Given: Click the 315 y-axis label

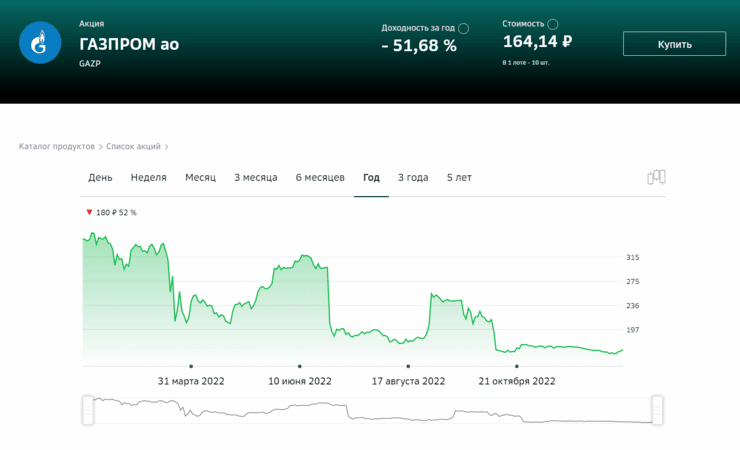Looking at the screenshot, I should [632, 258].
